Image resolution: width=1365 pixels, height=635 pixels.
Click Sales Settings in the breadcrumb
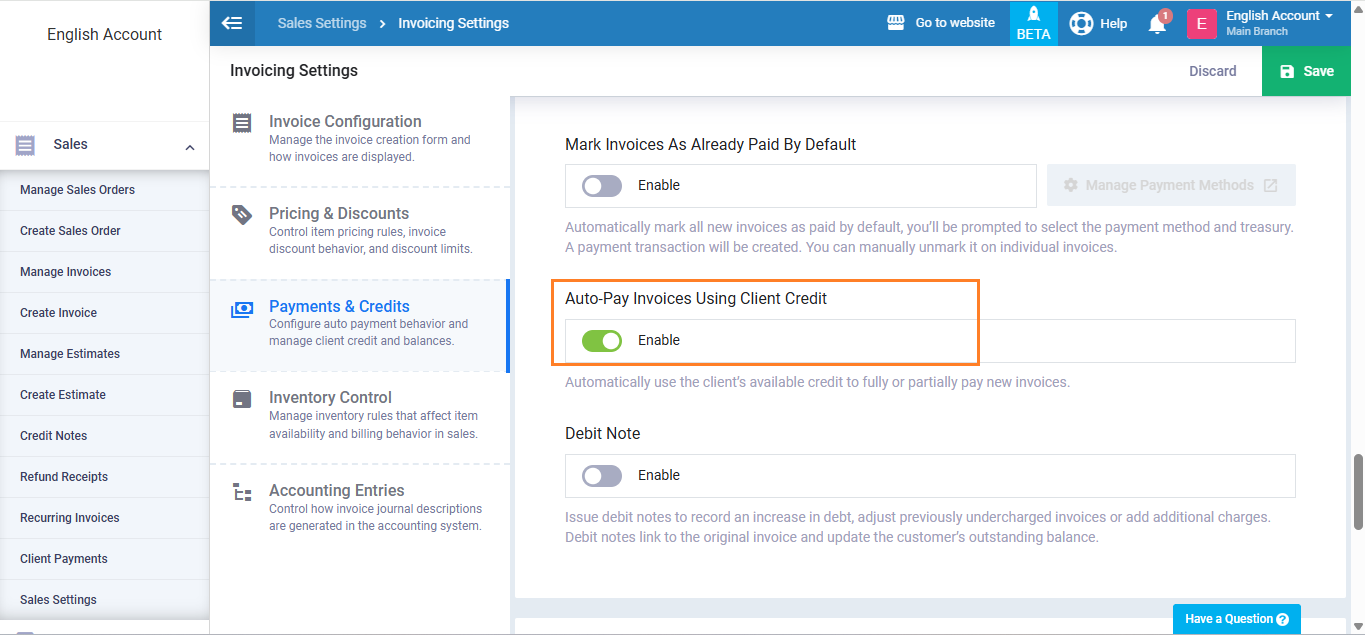pyautogui.click(x=321, y=23)
